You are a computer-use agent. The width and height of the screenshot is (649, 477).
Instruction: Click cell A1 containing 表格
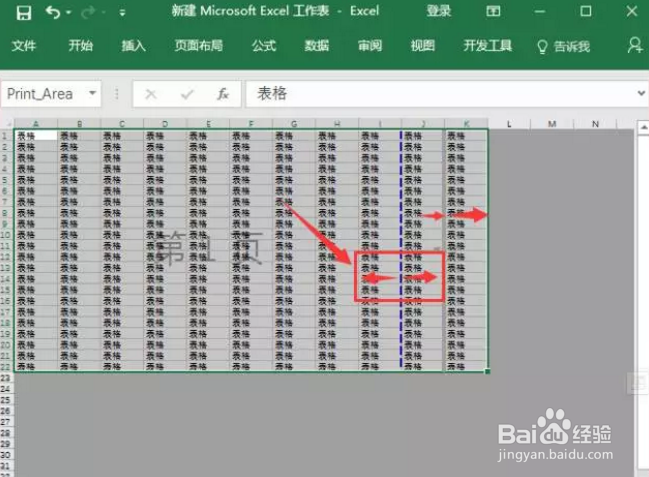(x=36, y=135)
